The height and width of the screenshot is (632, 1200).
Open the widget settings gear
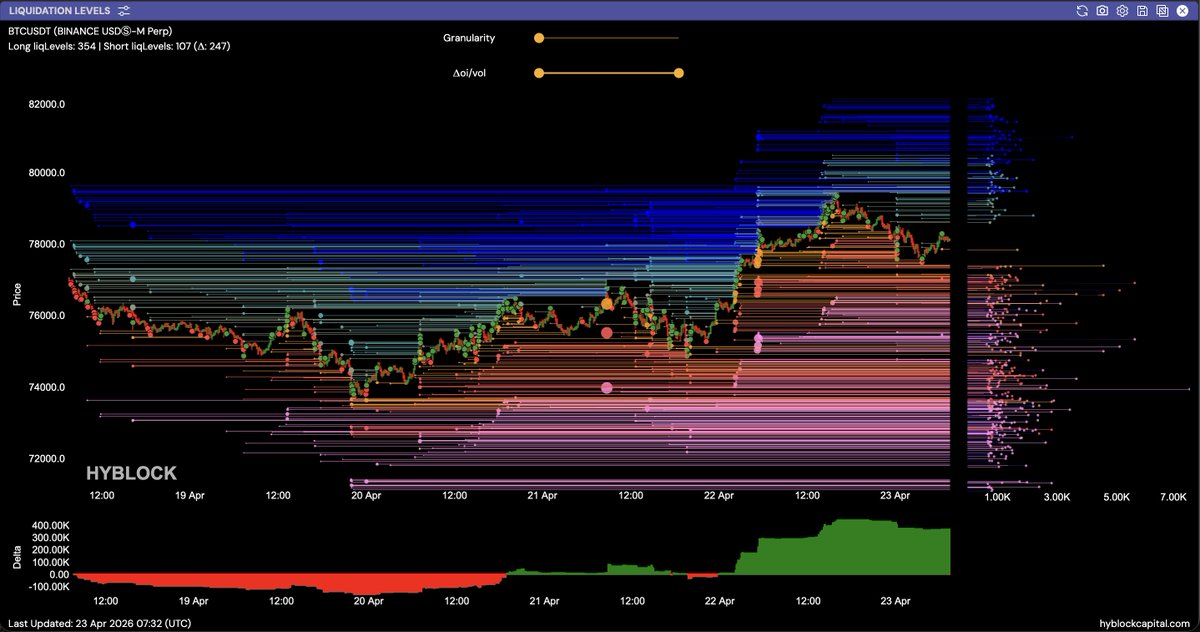(1122, 10)
